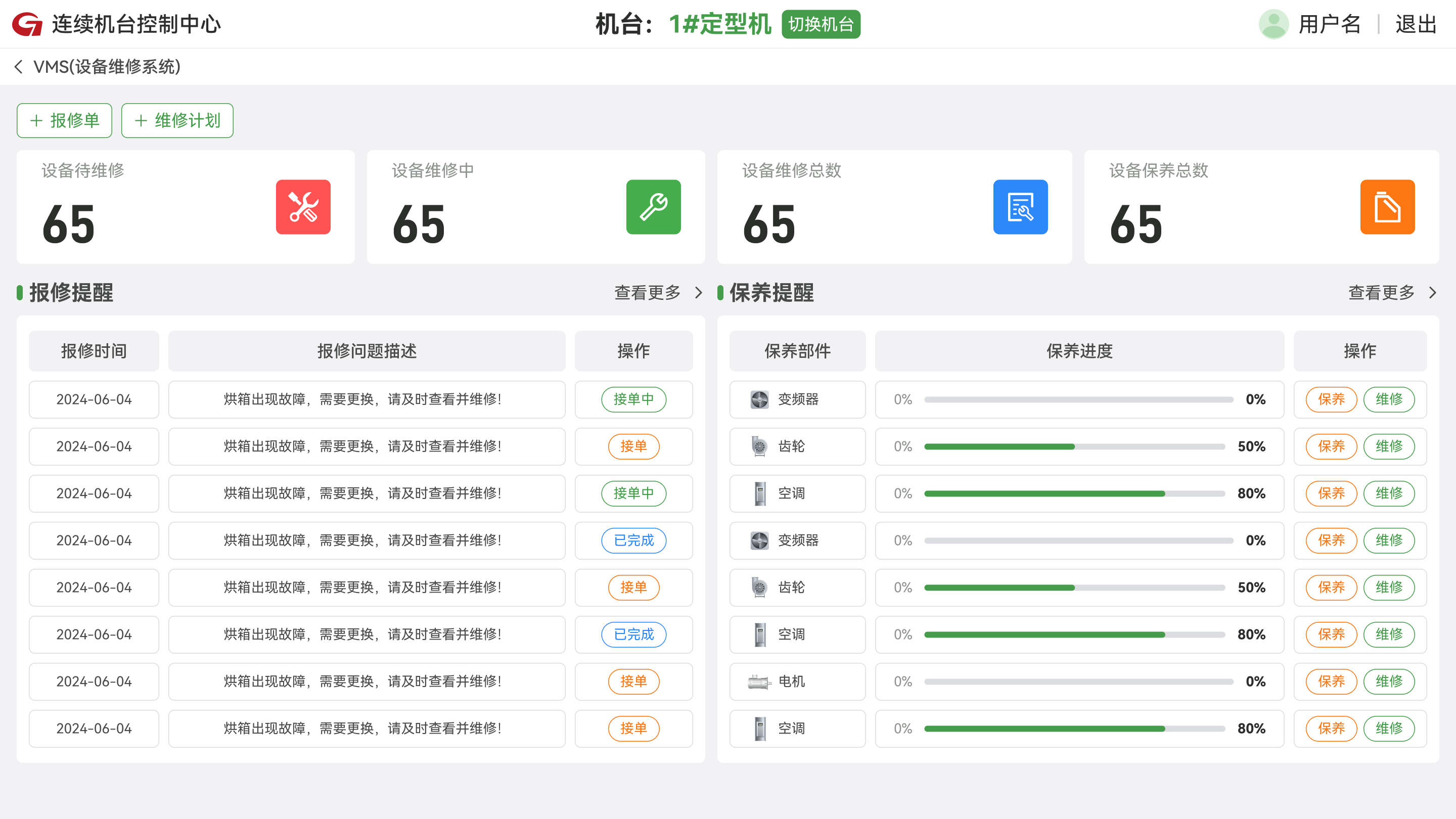Click the 电机 progress bar showing 0%
1456x819 pixels.
tap(1078, 681)
